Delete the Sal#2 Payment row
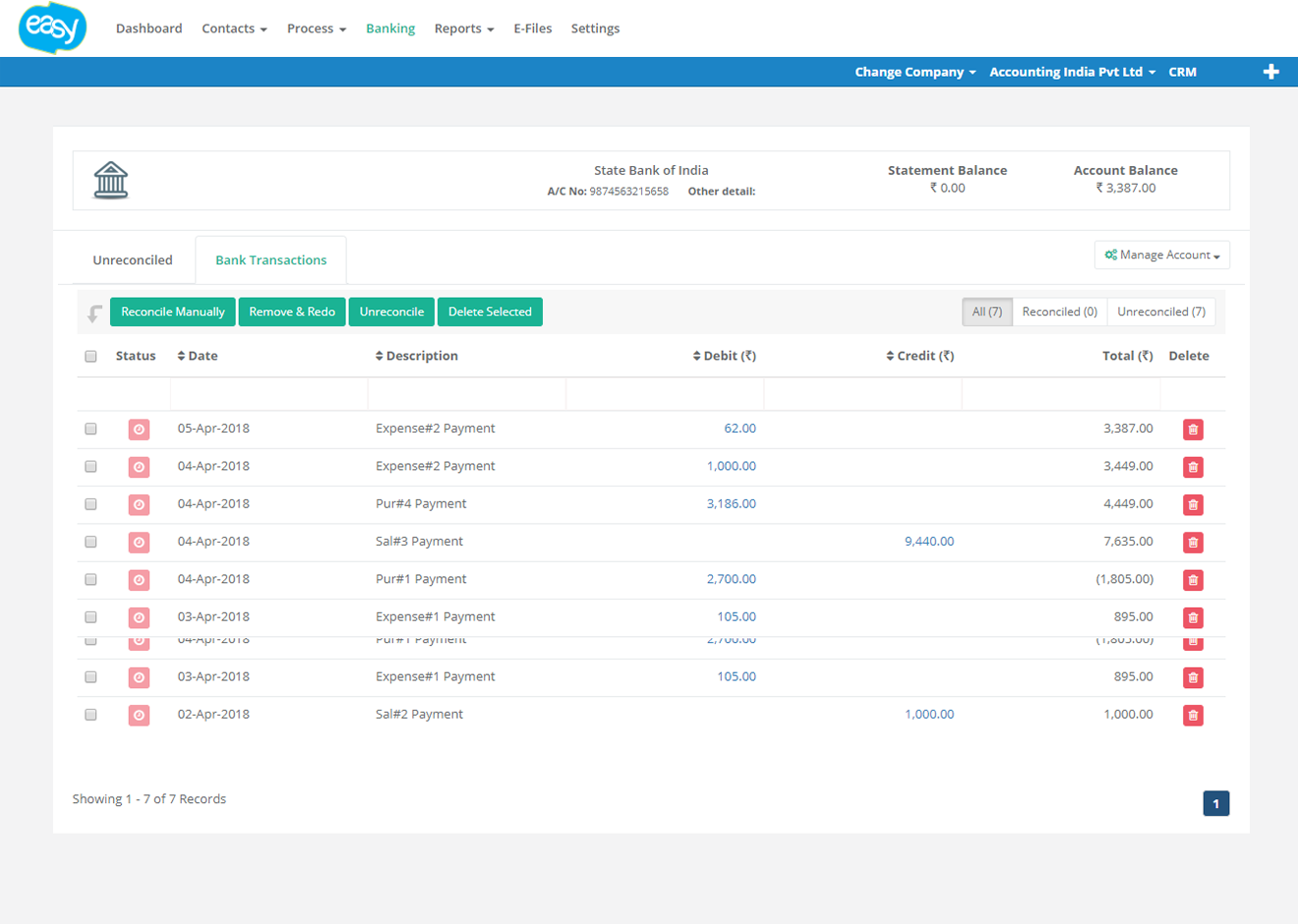This screenshot has height=924, width=1298. click(x=1193, y=715)
